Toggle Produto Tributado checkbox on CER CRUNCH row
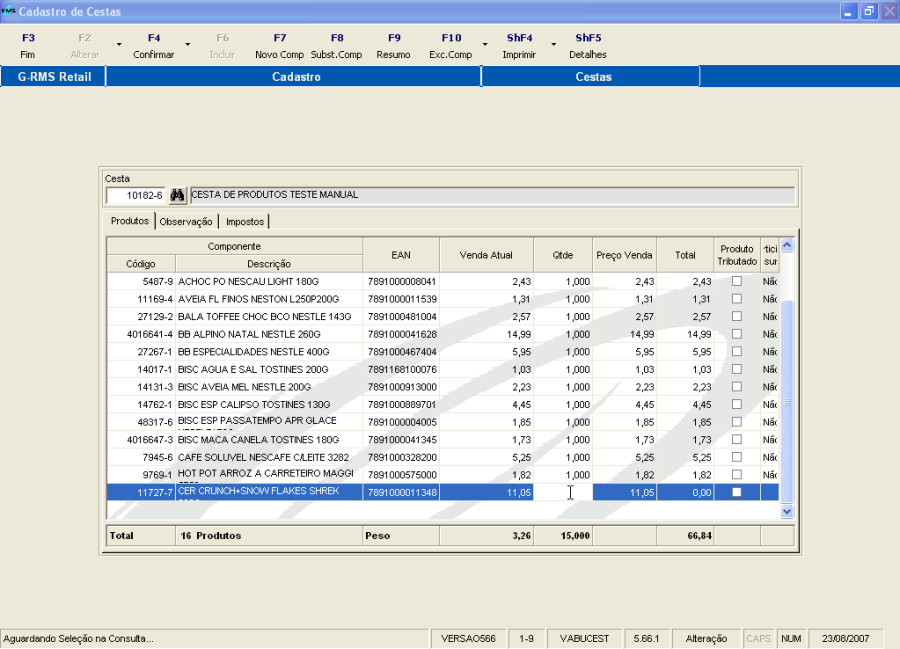 pos(737,492)
